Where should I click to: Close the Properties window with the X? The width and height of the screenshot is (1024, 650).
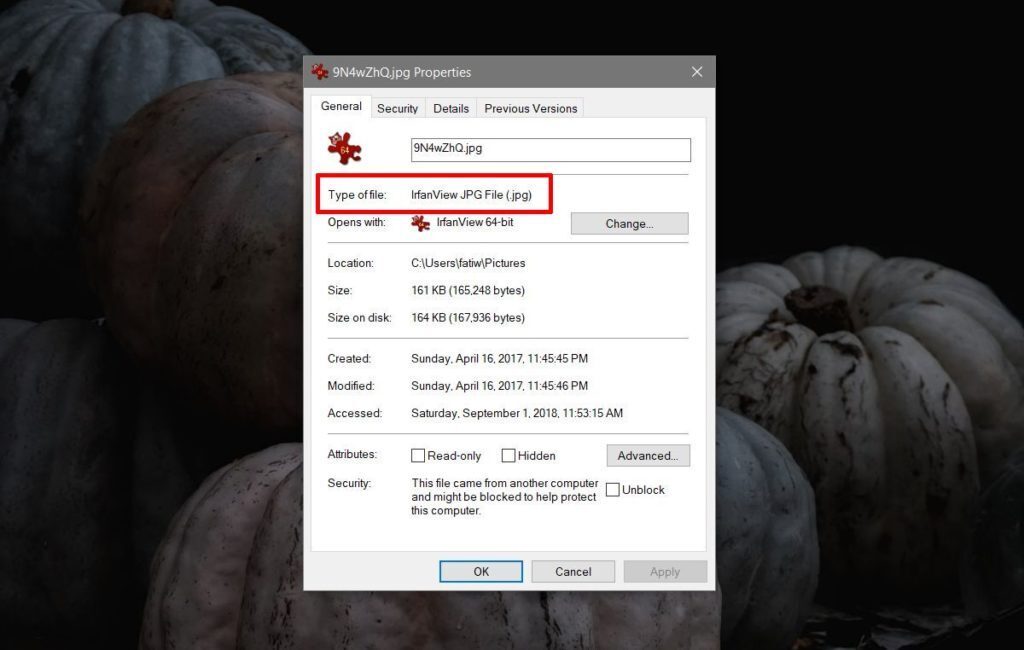pyautogui.click(x=696, y=71)
